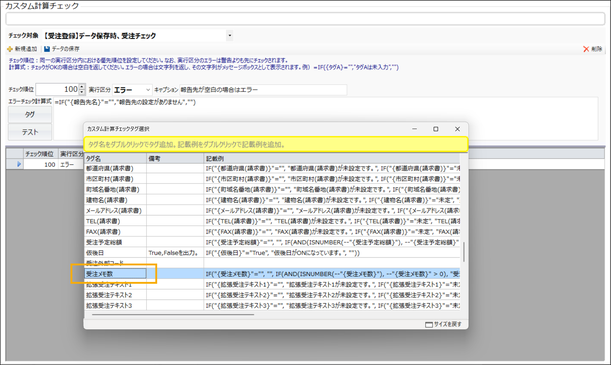Click into the キャプション text field
Image resolution: width=611 pixels, height=365 pixels.
coord(263,90)
